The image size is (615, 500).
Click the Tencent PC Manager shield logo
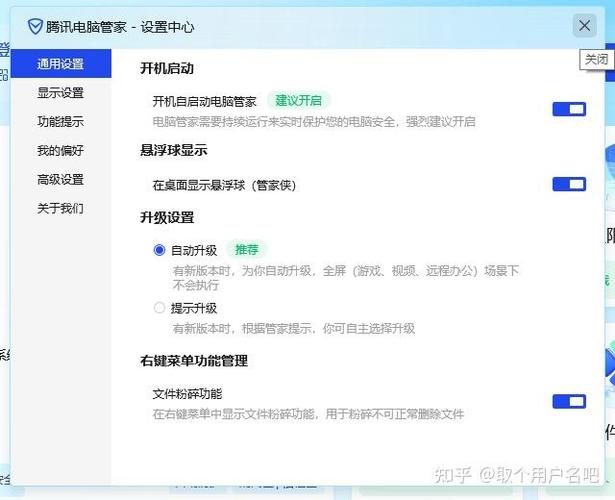(35, 27)
